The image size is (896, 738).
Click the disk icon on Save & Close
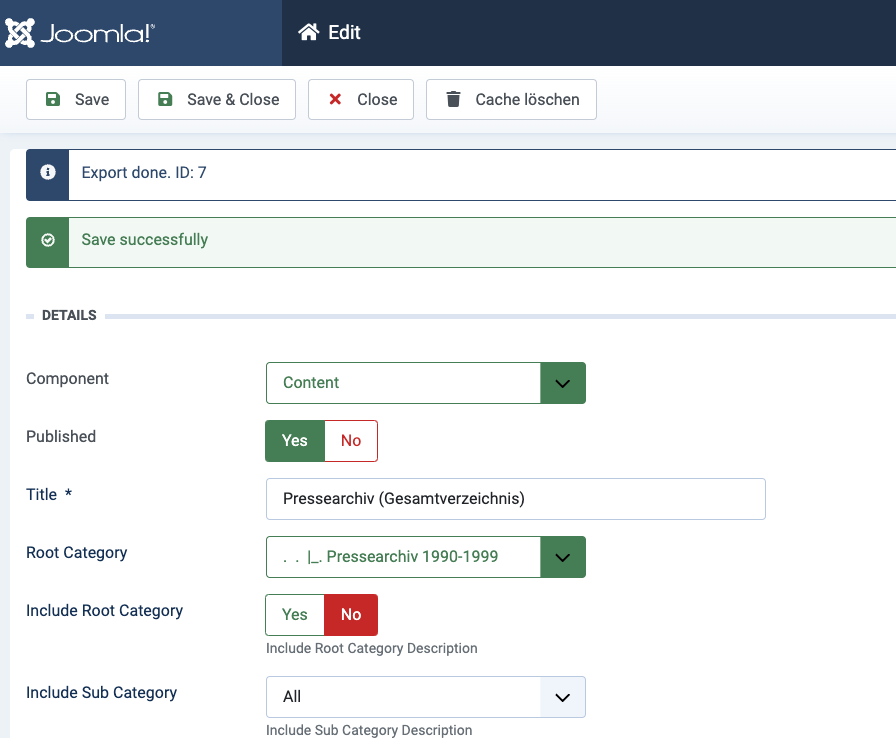click(x=164, y=99)
